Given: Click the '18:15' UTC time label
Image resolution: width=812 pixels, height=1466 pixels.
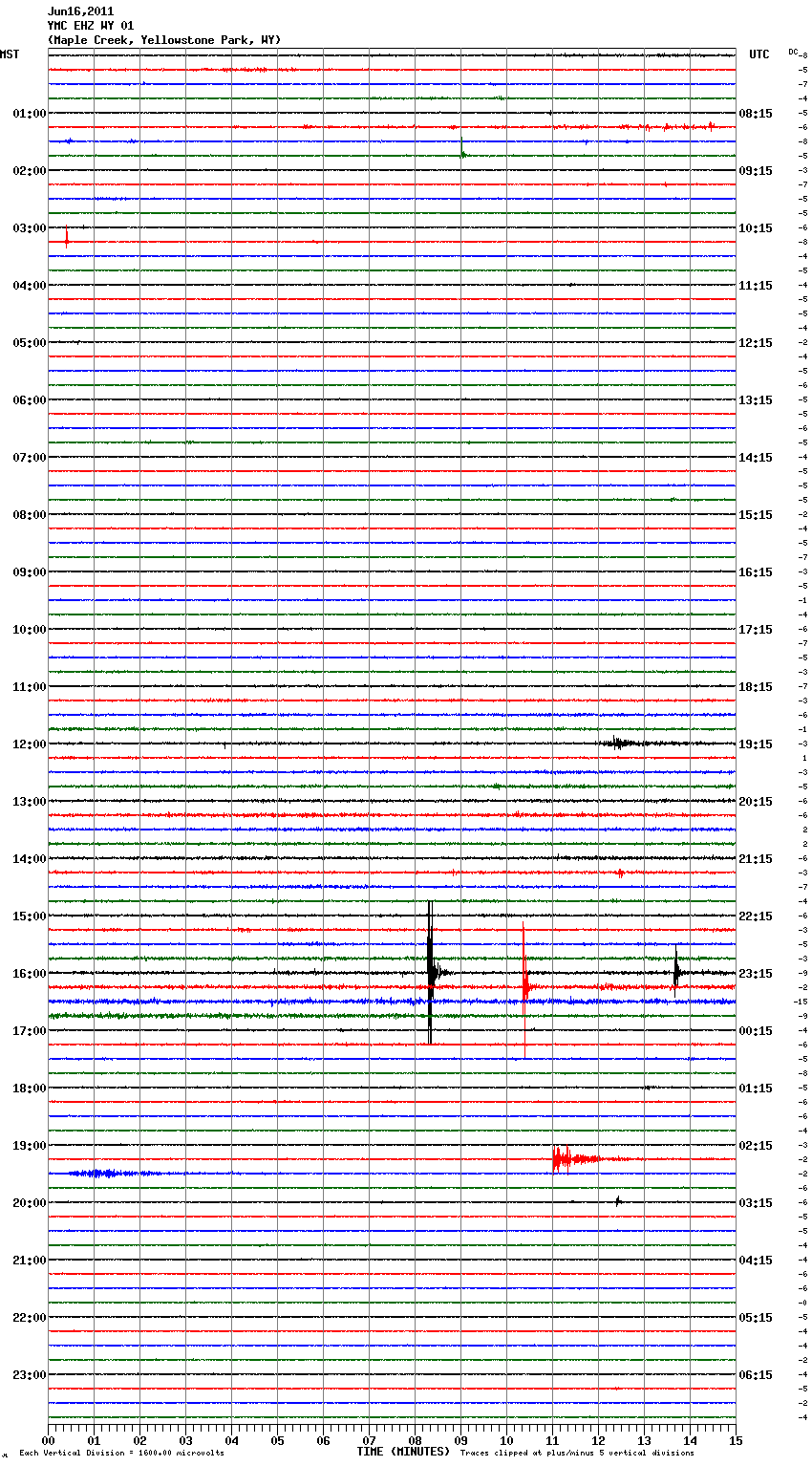Looking at the screenshot, I should (x=756, y=687).
